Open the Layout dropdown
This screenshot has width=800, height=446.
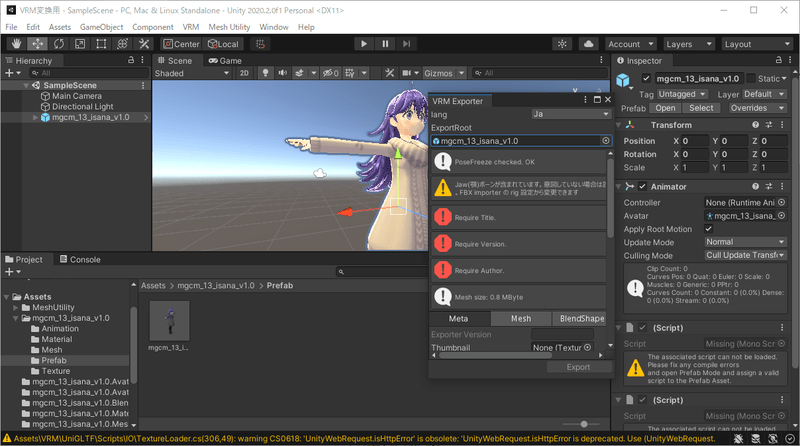click(755, 44)
